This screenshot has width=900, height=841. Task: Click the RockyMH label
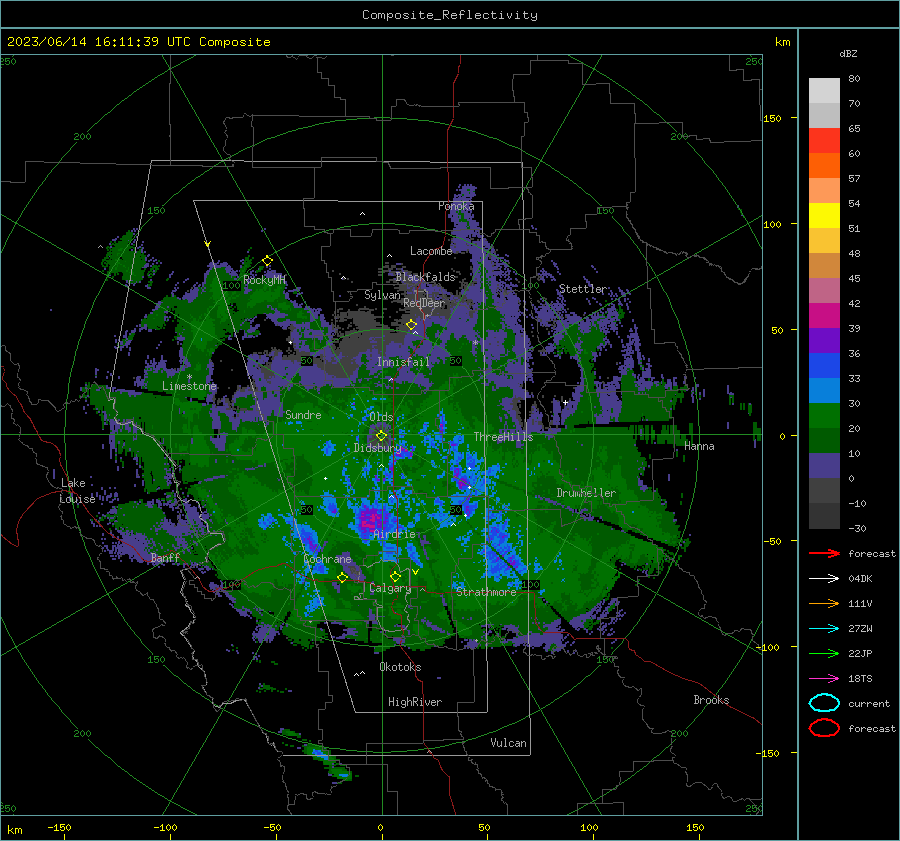pyautogui.click(x=264, y=280)
